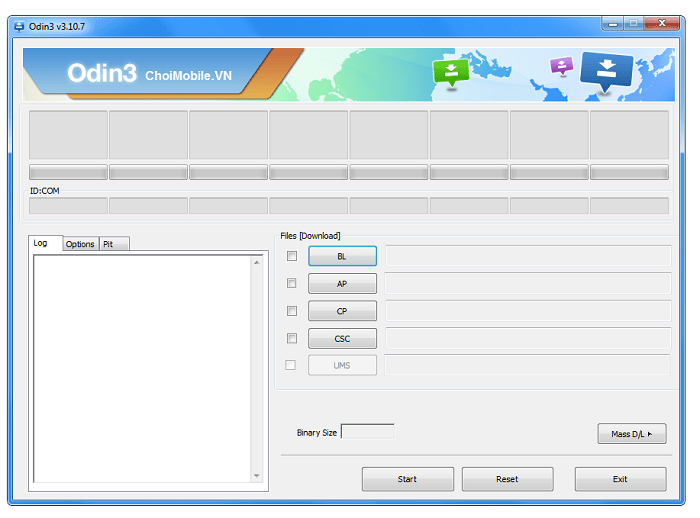Select the Log tab
Viewport: 700px width, 518px height.
click(41, 243)
